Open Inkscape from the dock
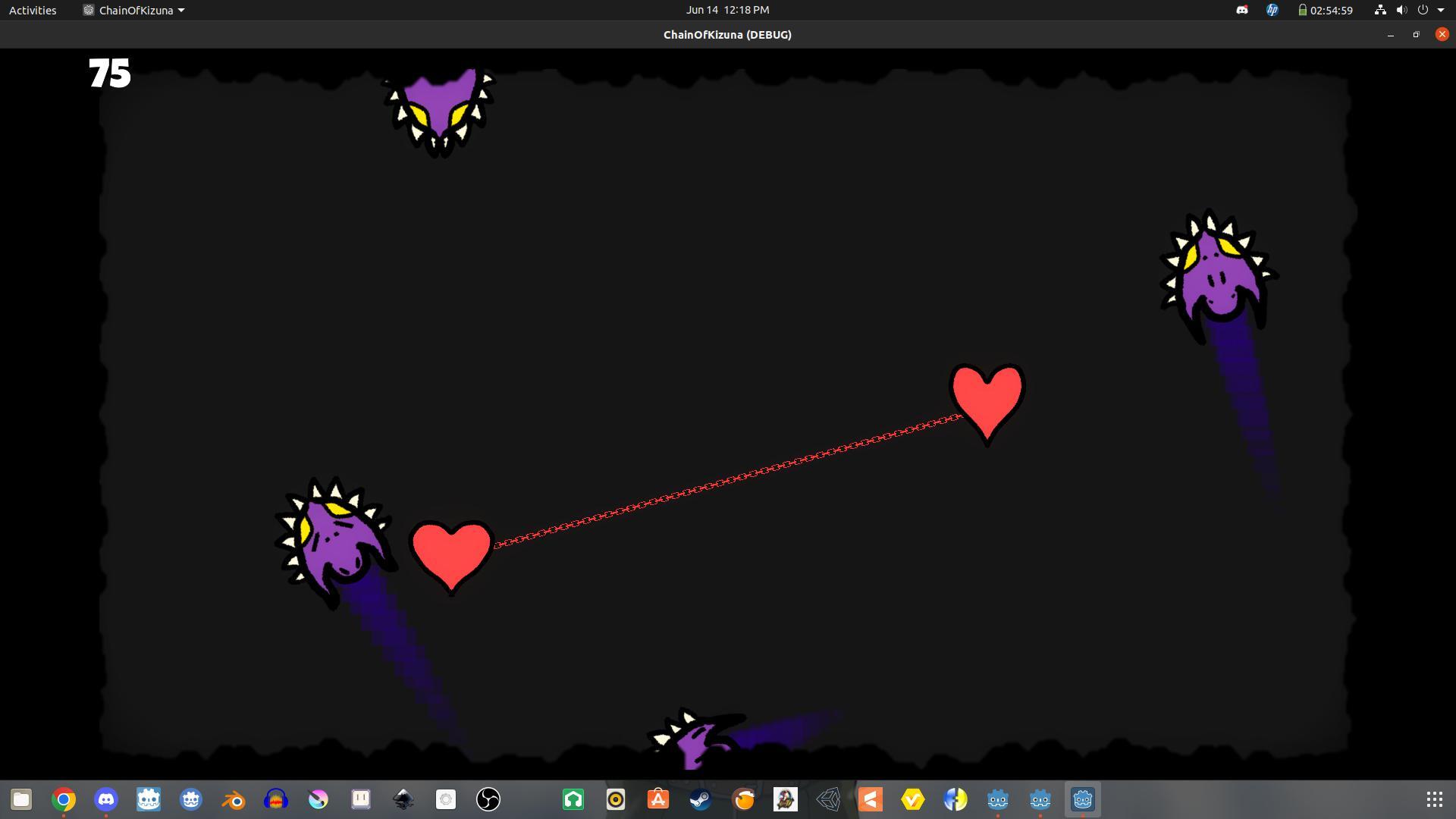The height and width of the screenshot is (819, 1456). (403, 799)
